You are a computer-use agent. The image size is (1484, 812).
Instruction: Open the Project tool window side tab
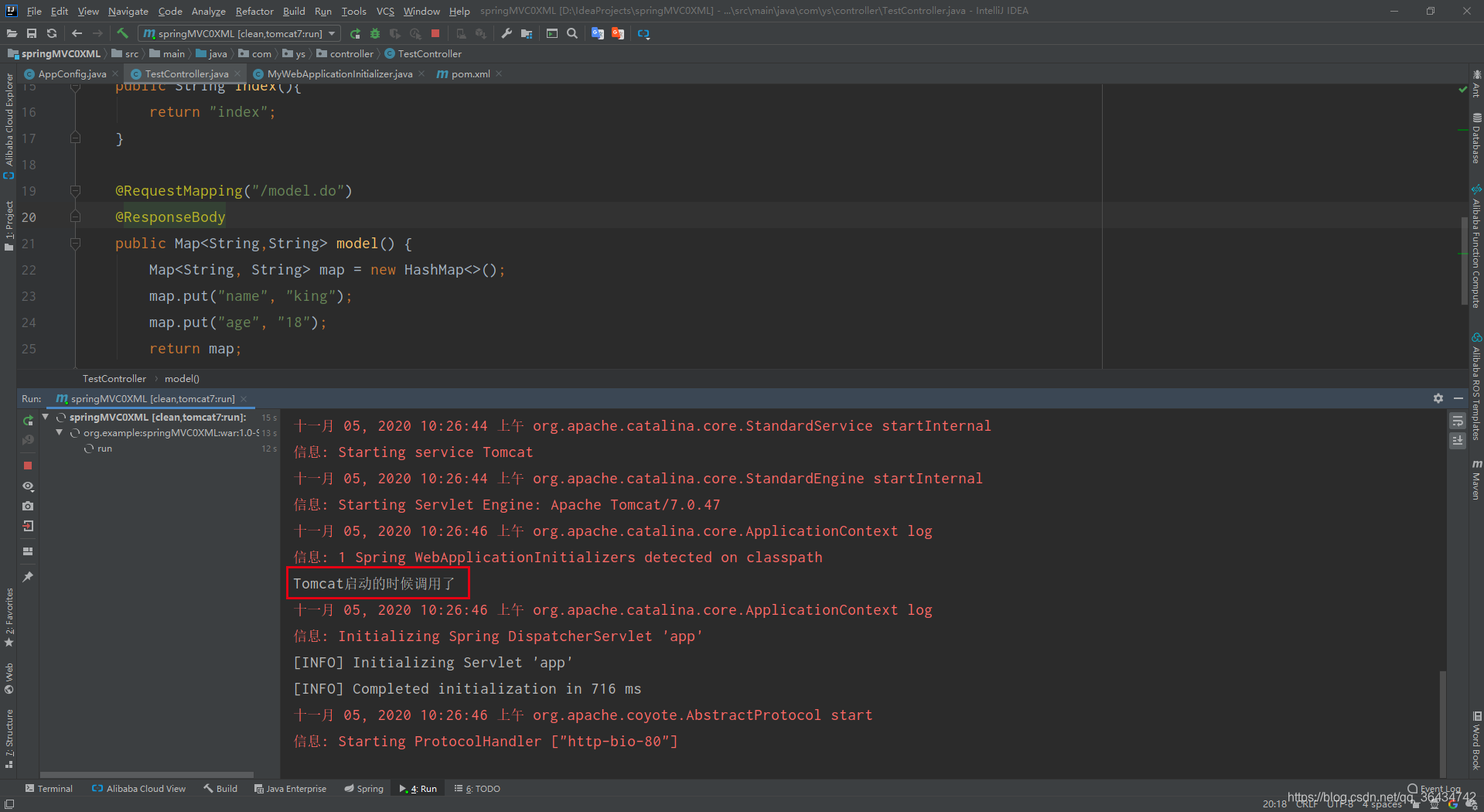pyautogui.click(x=9, y=226)
